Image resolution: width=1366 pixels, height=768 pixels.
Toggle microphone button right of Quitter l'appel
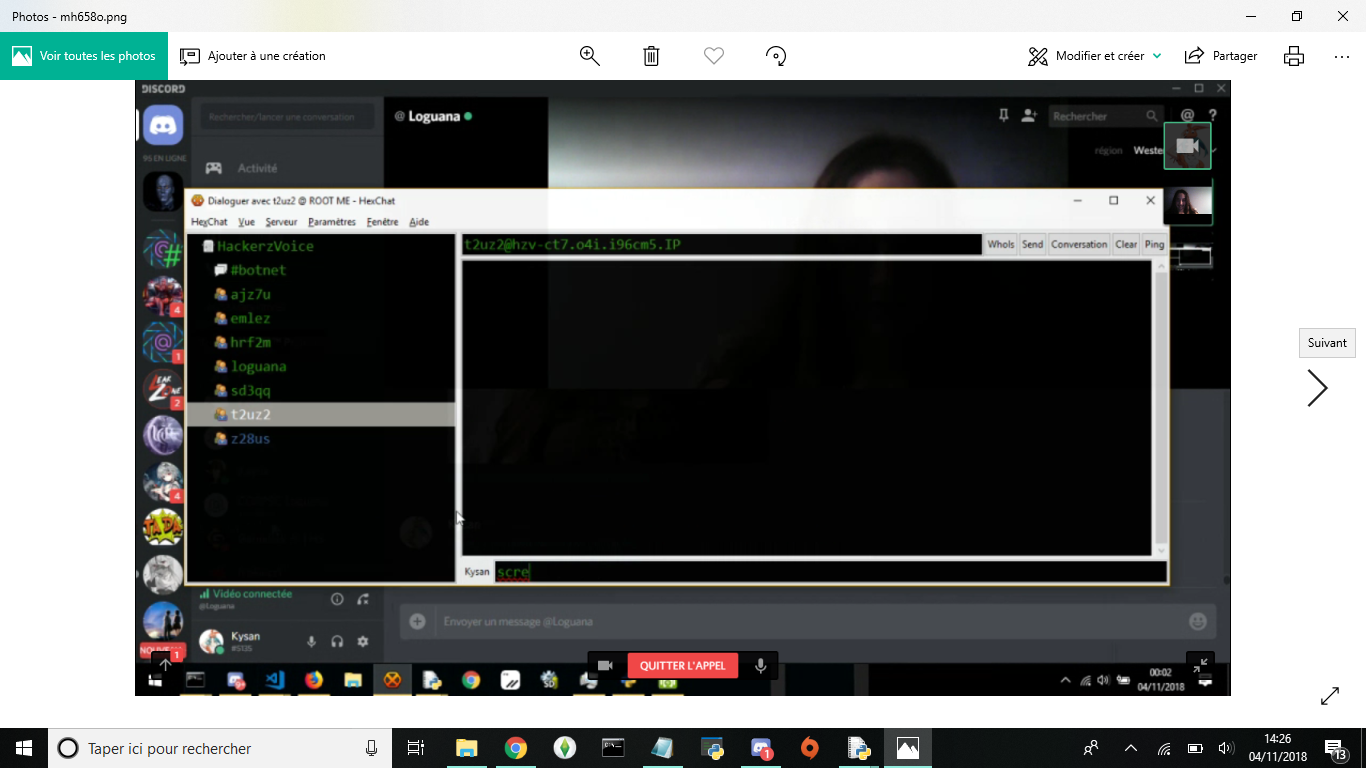click(x=761, y=665)
